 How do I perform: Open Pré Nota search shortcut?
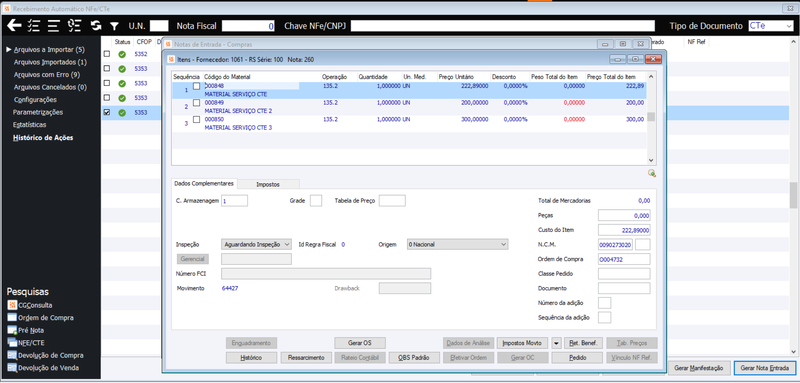(27, 330)
